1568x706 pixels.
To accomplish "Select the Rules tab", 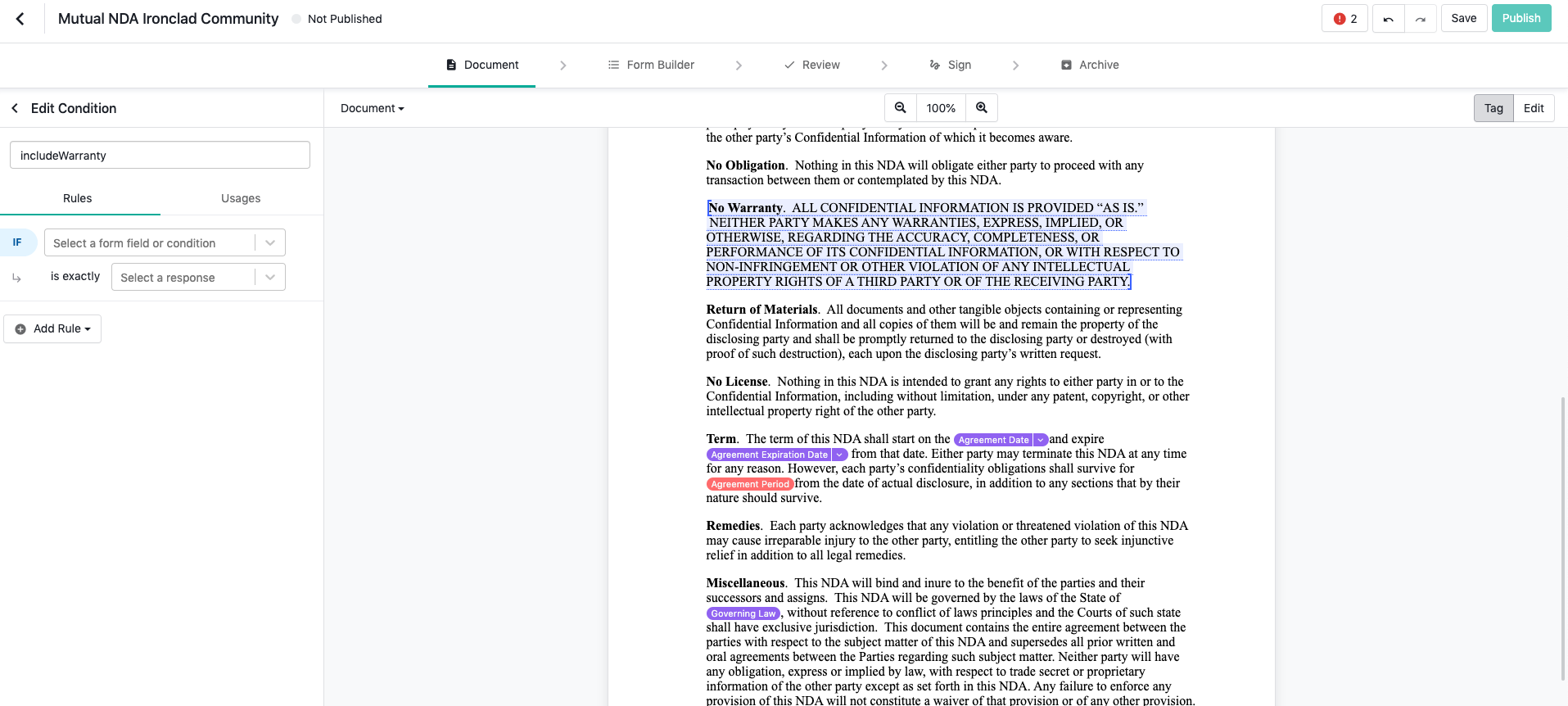I will pos(78,198).
